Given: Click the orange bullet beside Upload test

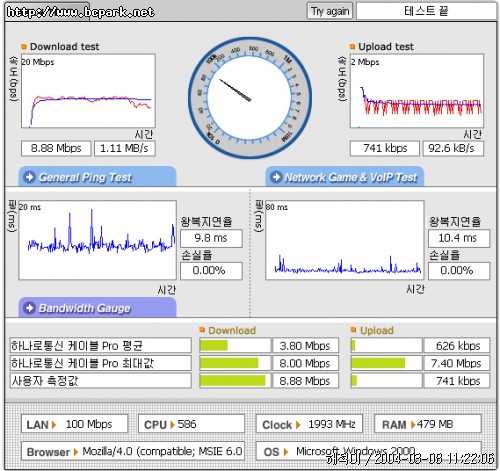Looking at the screenshot, I should coord(352,47).
